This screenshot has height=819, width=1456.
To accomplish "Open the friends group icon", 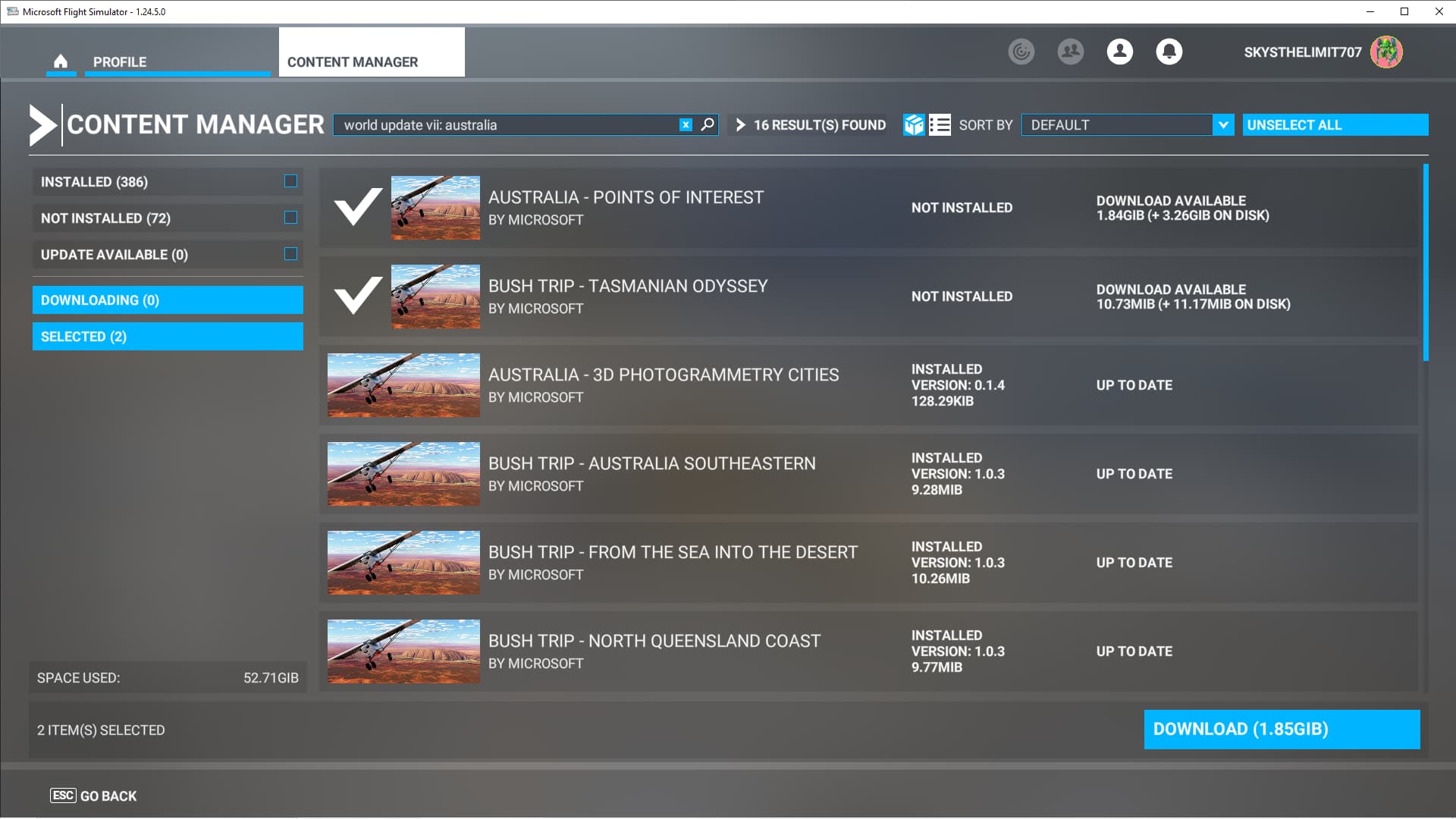I will (x=1071, y=52).
